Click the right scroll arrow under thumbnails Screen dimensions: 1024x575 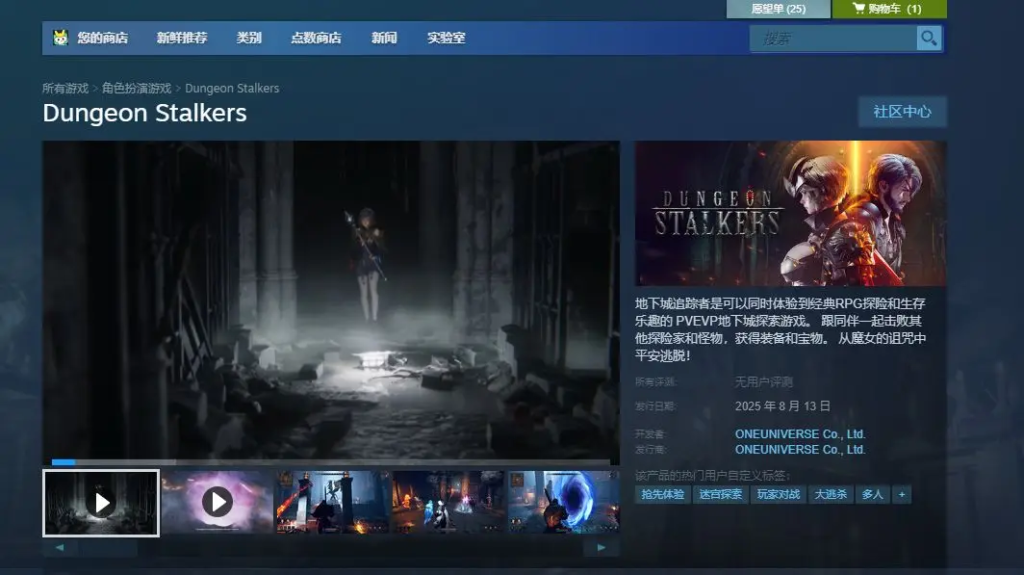(x=601, y=548)
